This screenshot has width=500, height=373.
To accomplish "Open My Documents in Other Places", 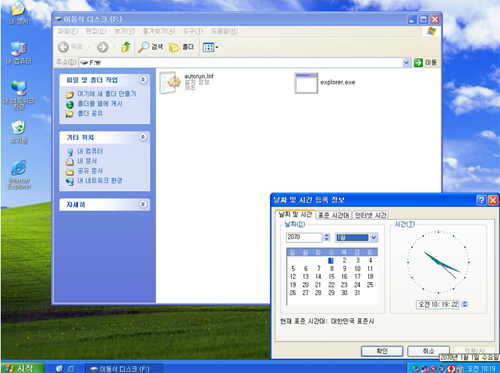I will click(82, 161).
